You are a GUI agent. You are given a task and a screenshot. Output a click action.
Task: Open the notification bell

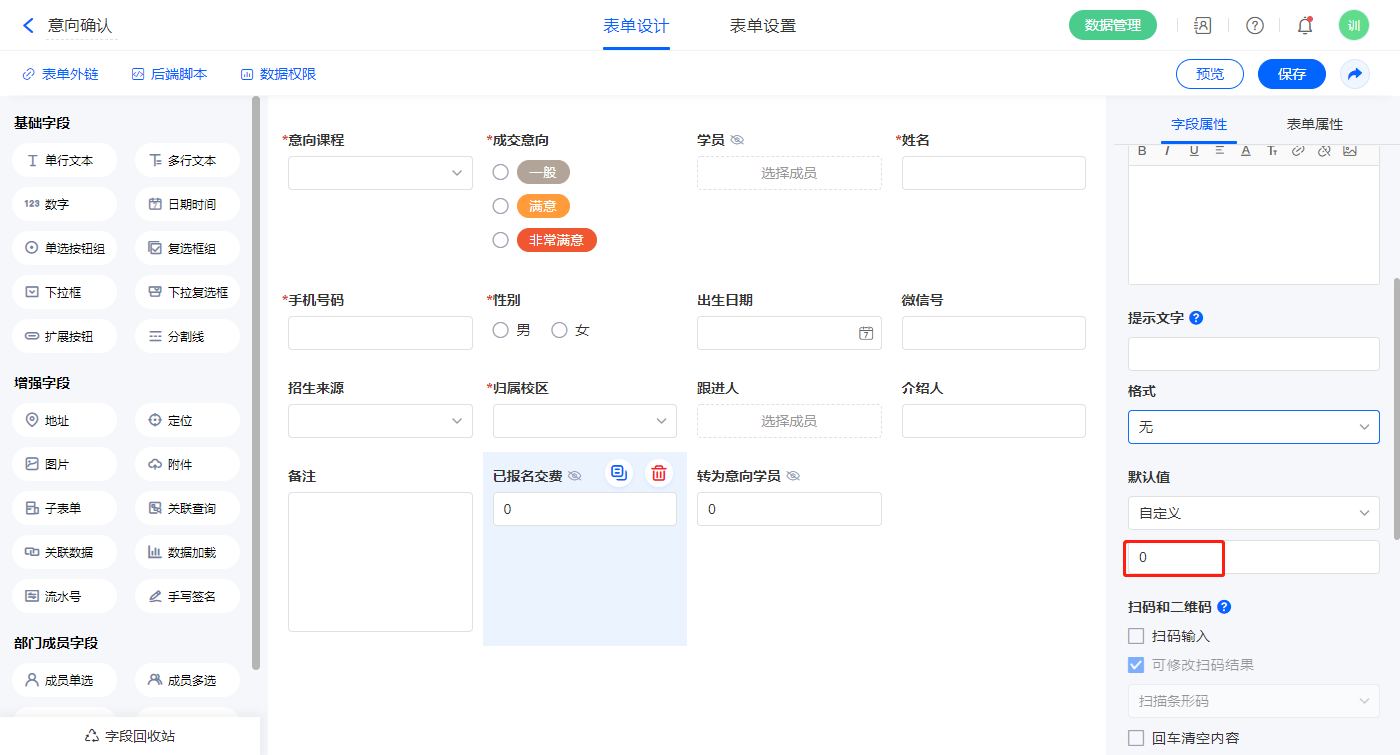tap(1304, 26)
